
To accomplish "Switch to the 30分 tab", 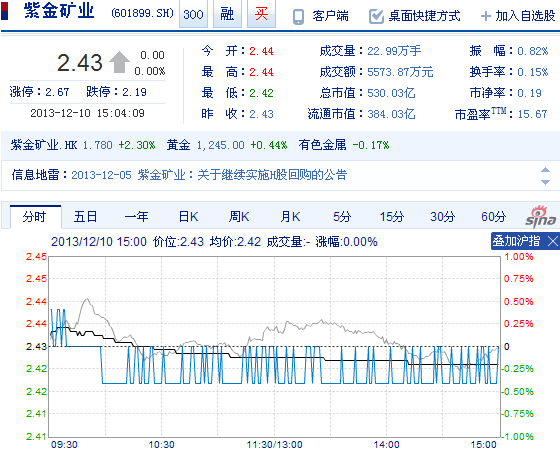I will (x=442, y=217).
